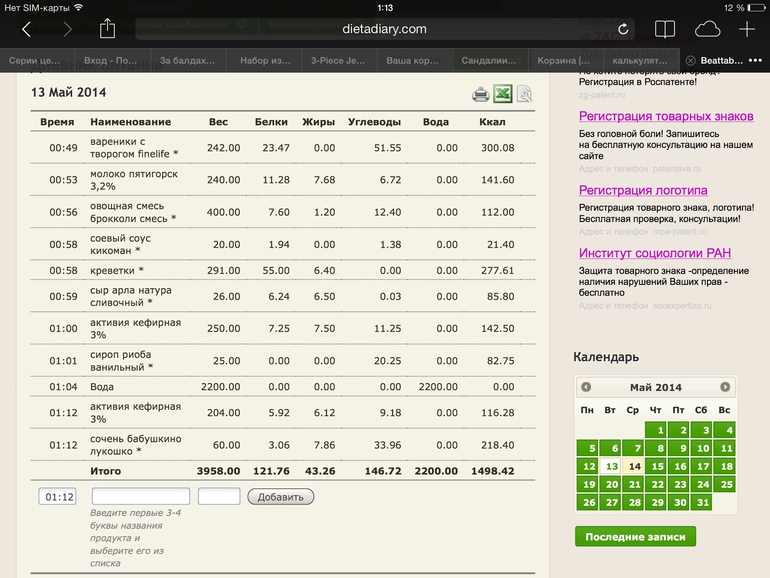Click the Последние записи button
The width and height of the screenshot is (770, 578).
point(635,537)
